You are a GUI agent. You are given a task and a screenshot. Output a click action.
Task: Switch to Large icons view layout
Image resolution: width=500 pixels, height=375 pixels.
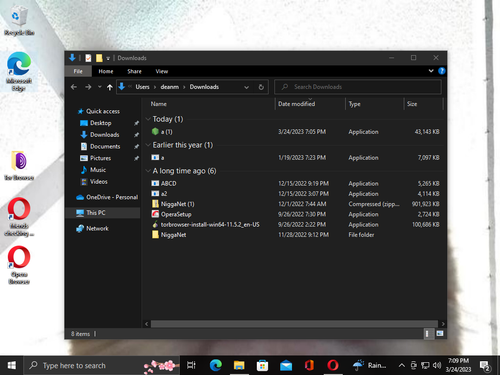pyautogui.click(x=440, y=334)
